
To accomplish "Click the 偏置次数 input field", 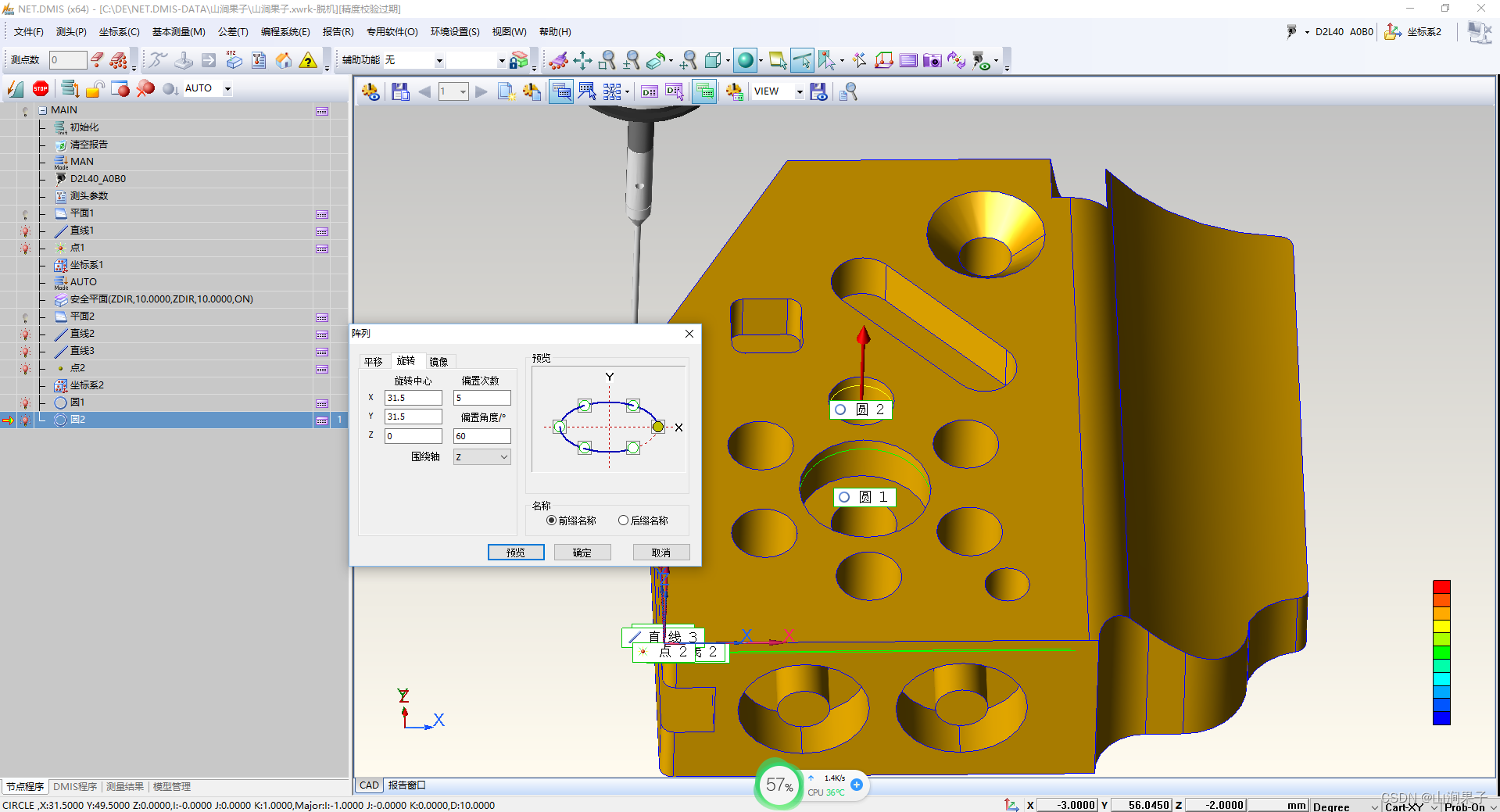I will tap(482, 398).
